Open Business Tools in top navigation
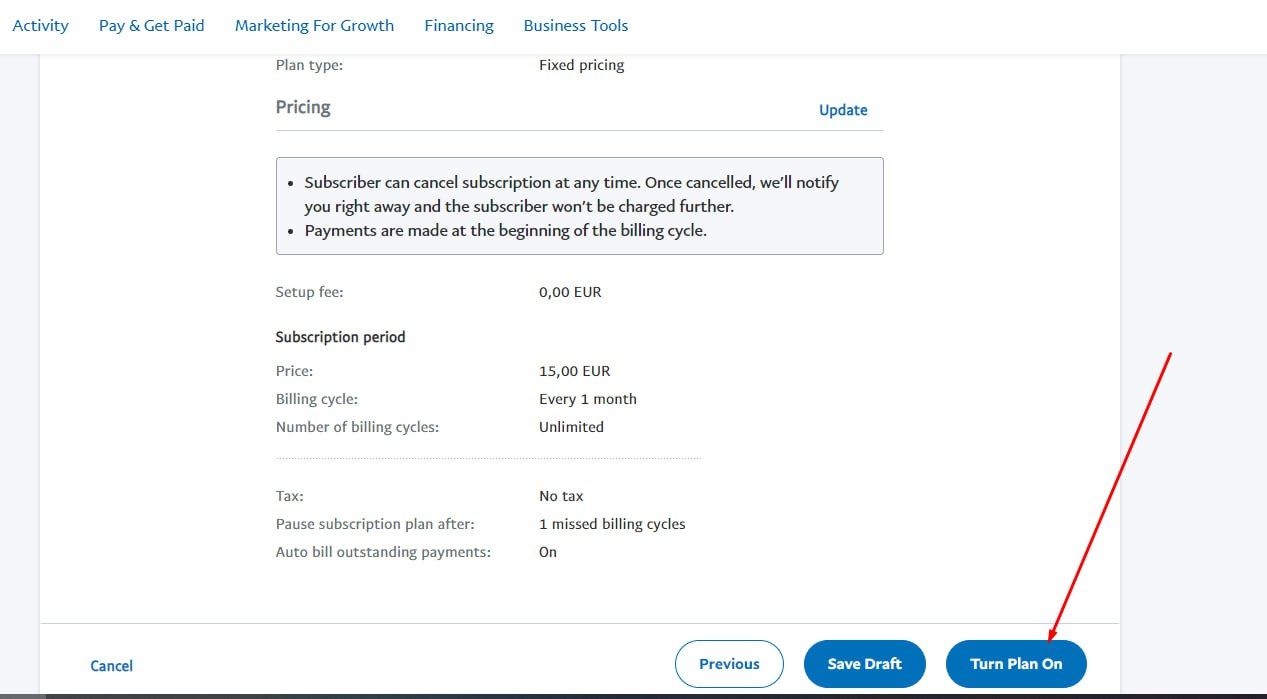The image size is (1267, 699). click(x=576, y=26)
